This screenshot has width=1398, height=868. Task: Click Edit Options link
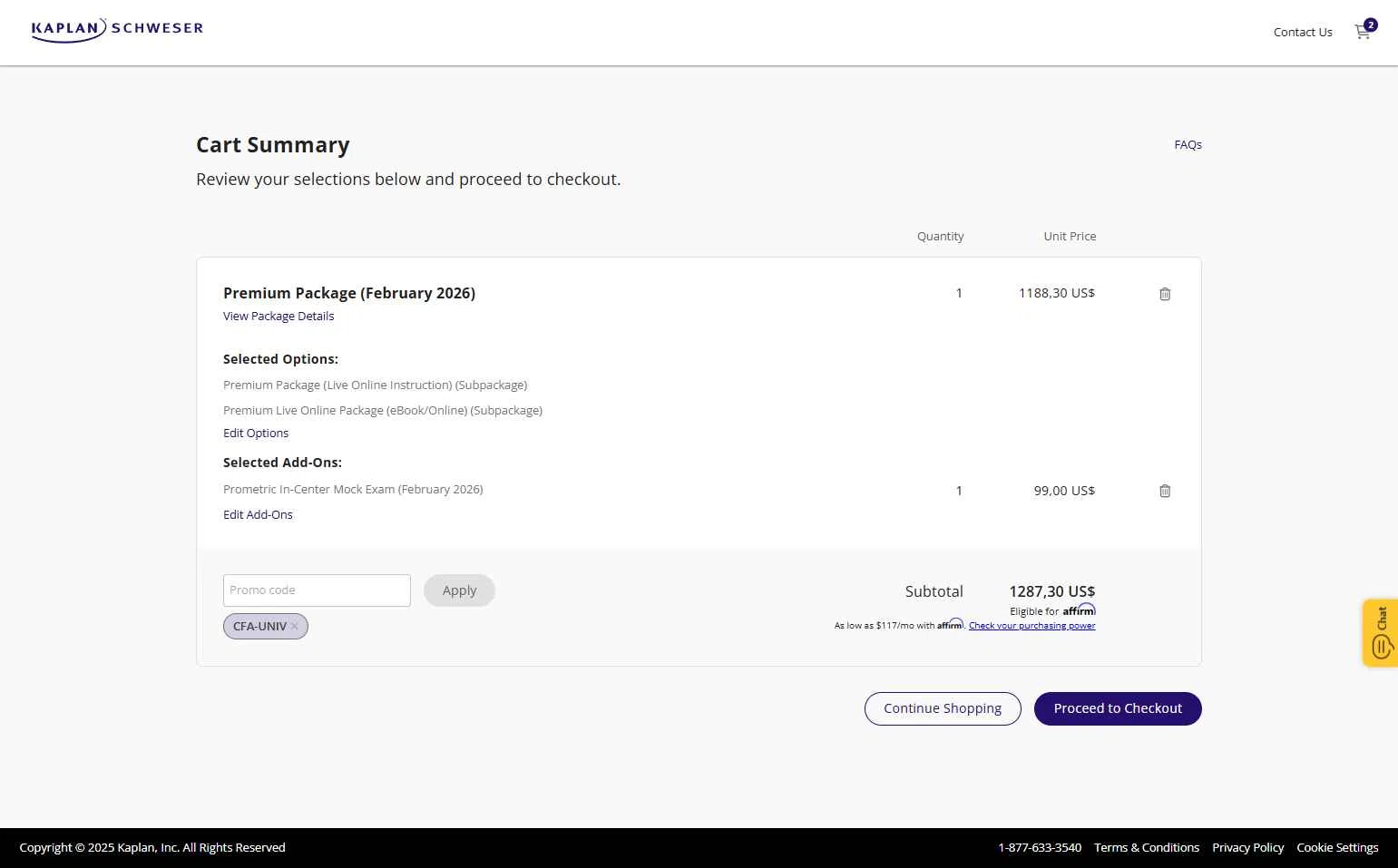[x=256, y=433]
